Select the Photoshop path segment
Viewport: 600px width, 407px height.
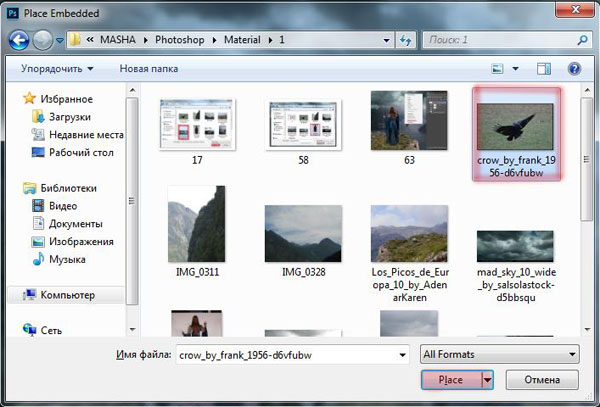[179, 40]
